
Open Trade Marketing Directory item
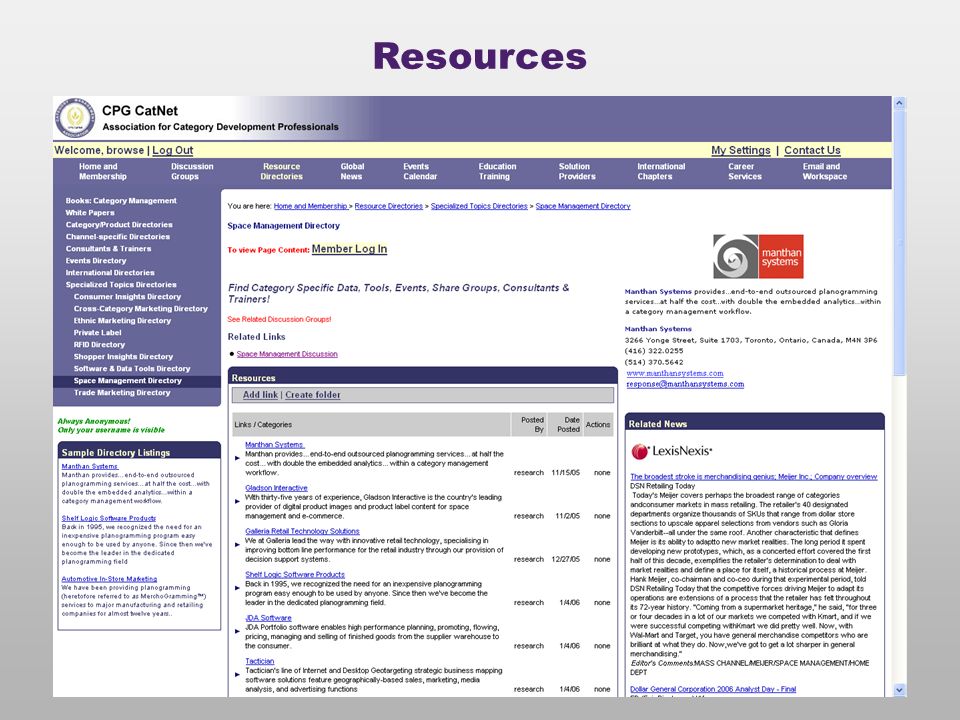122,392
